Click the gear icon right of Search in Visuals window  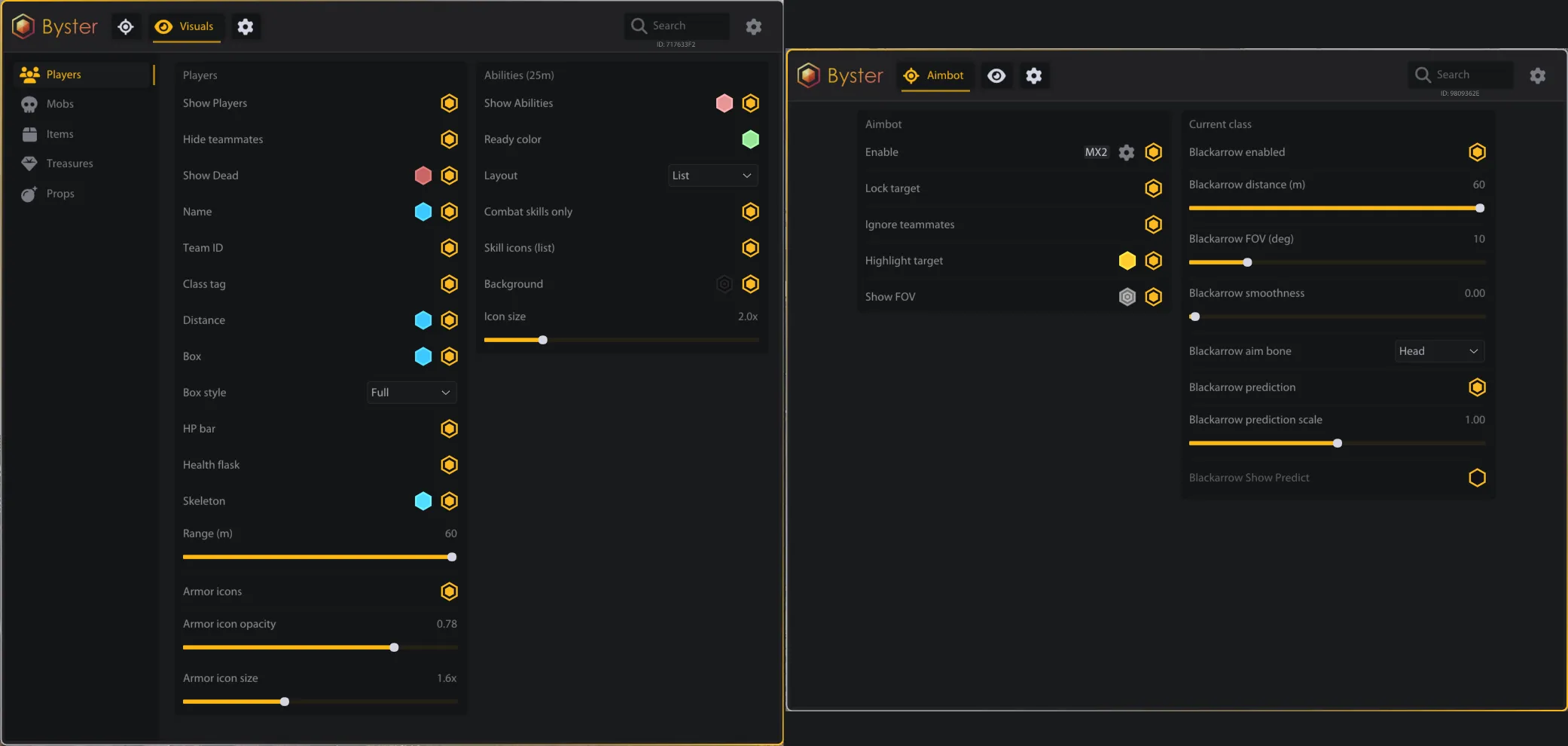click(754, 26)
